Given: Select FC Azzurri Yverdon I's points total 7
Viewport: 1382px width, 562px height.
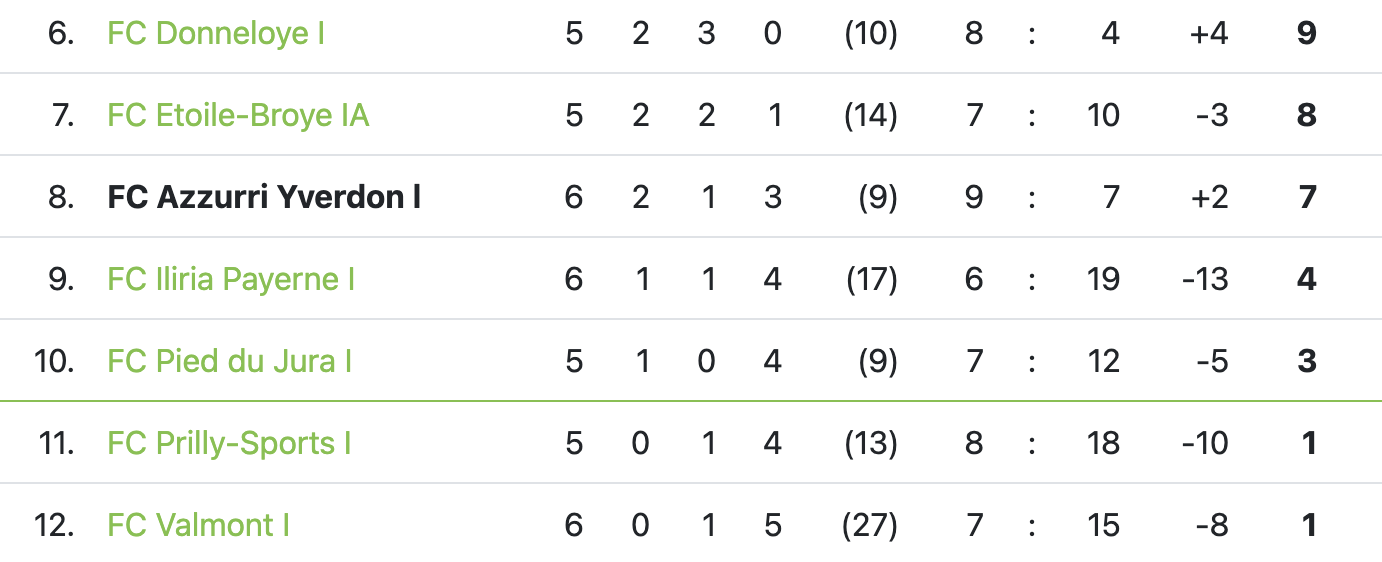Looking at the screenshot, I should (x=1306, y=198).
